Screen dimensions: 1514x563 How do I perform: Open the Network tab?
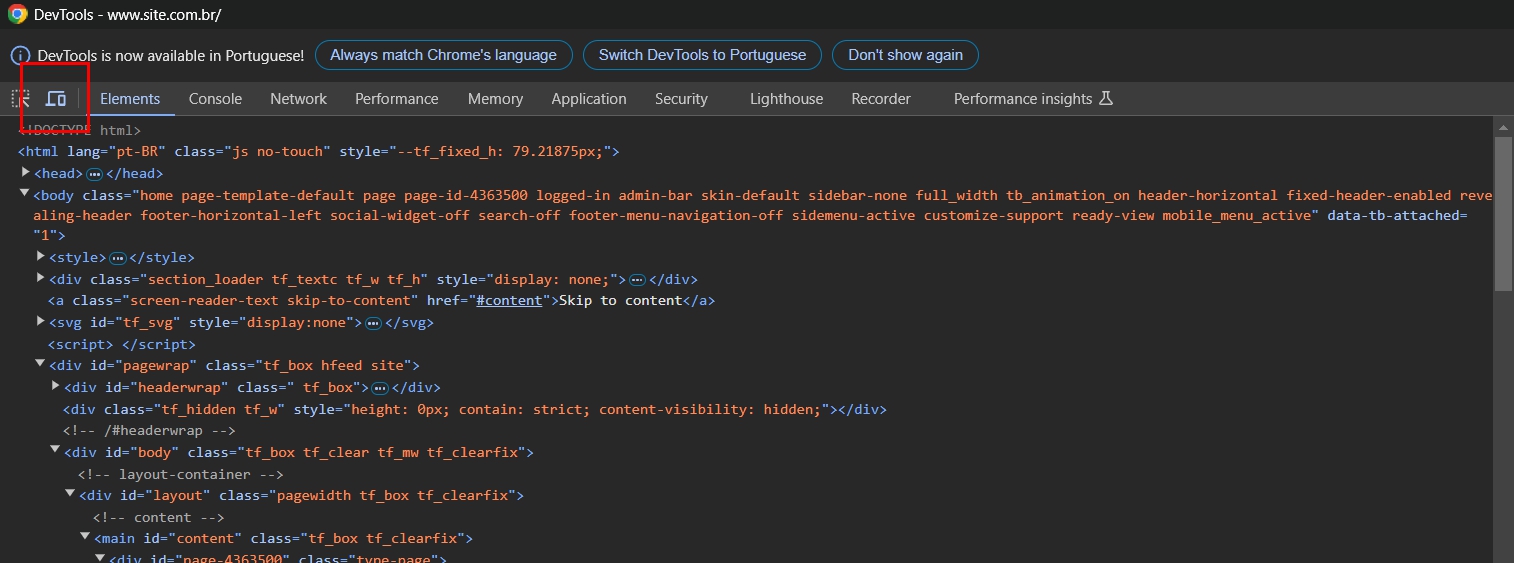(x=298, y=99)
